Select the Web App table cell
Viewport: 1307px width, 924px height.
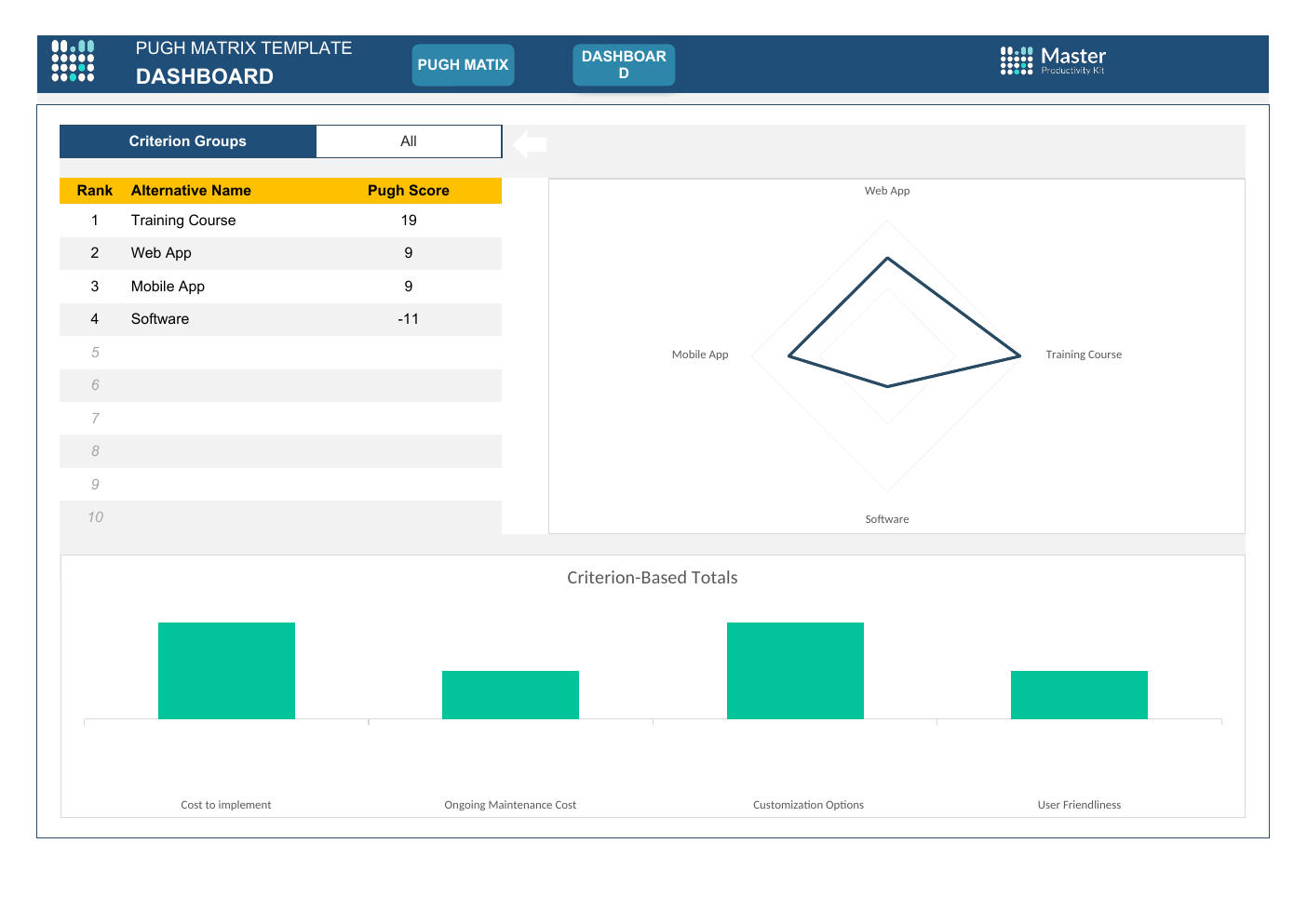[x=161, y=253]
